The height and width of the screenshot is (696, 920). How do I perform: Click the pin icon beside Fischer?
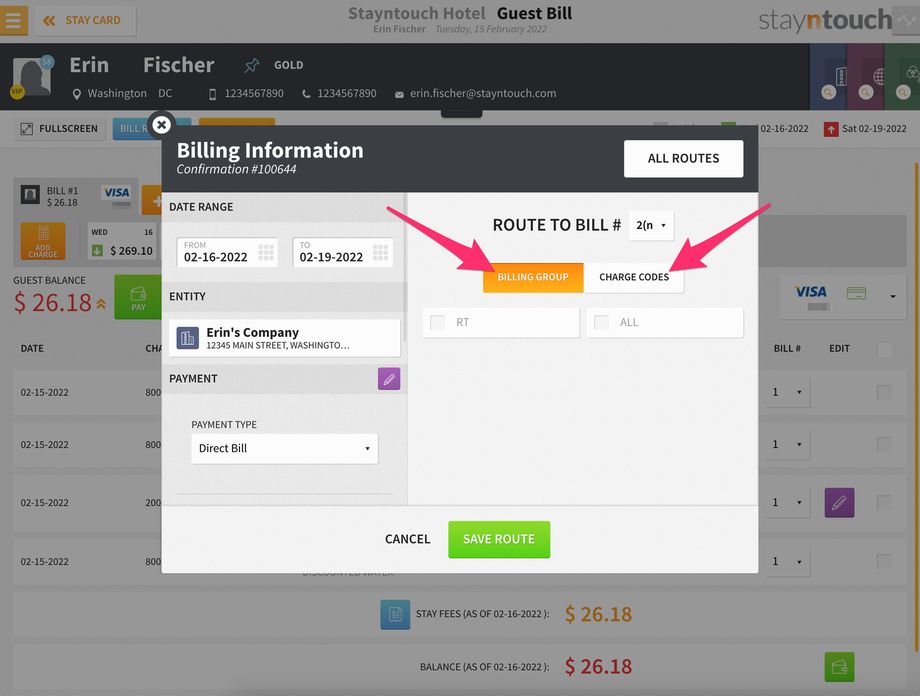pyautogui.click(x=252, y=65)
